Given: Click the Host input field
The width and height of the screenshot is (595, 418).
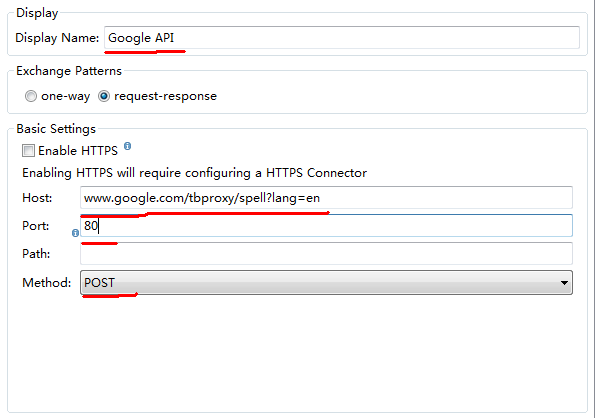Looking at the screenshot, I should pyautogui.click(x=326, y=197).
